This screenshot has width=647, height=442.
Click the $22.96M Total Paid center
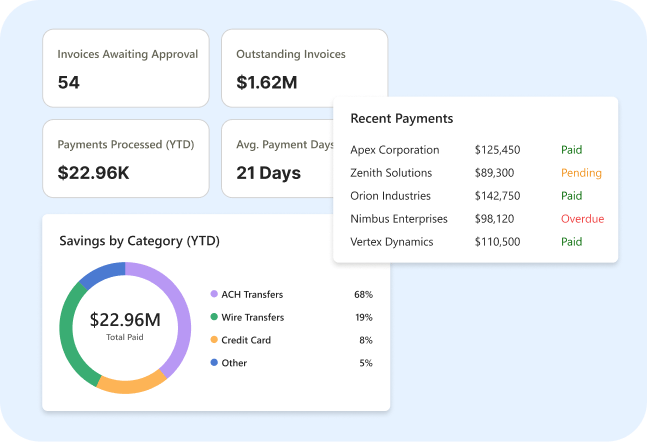(x=125, y=325)
